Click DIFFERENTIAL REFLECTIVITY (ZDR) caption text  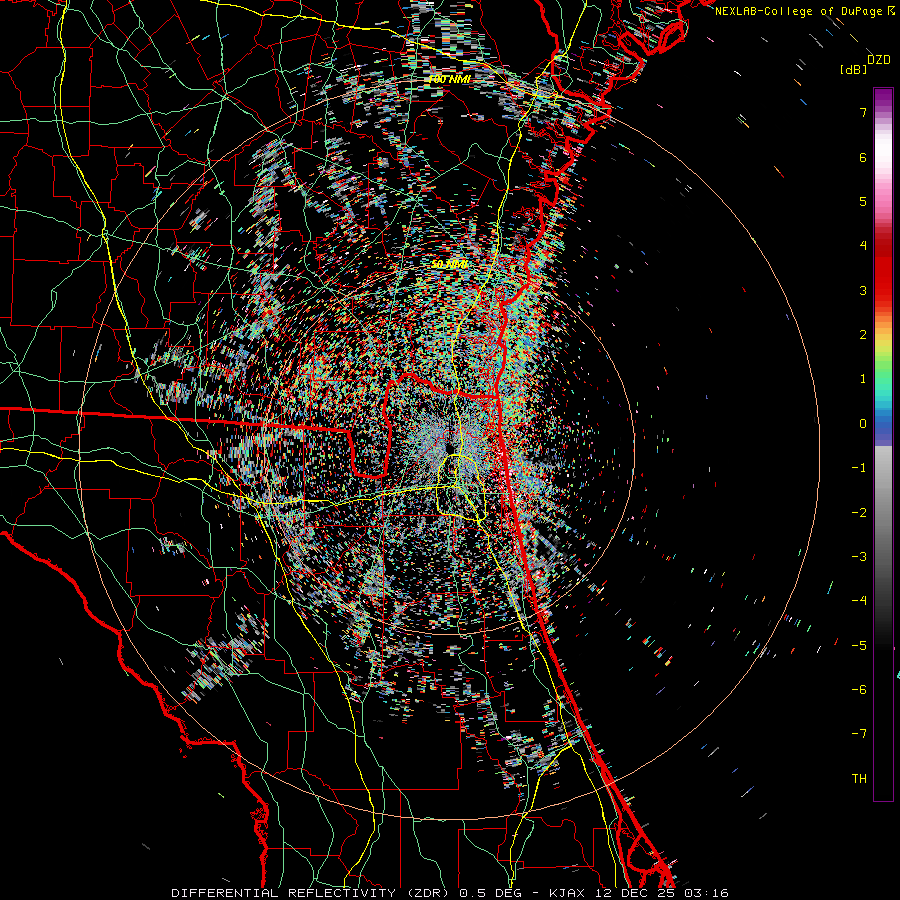[x=312, y=893]
